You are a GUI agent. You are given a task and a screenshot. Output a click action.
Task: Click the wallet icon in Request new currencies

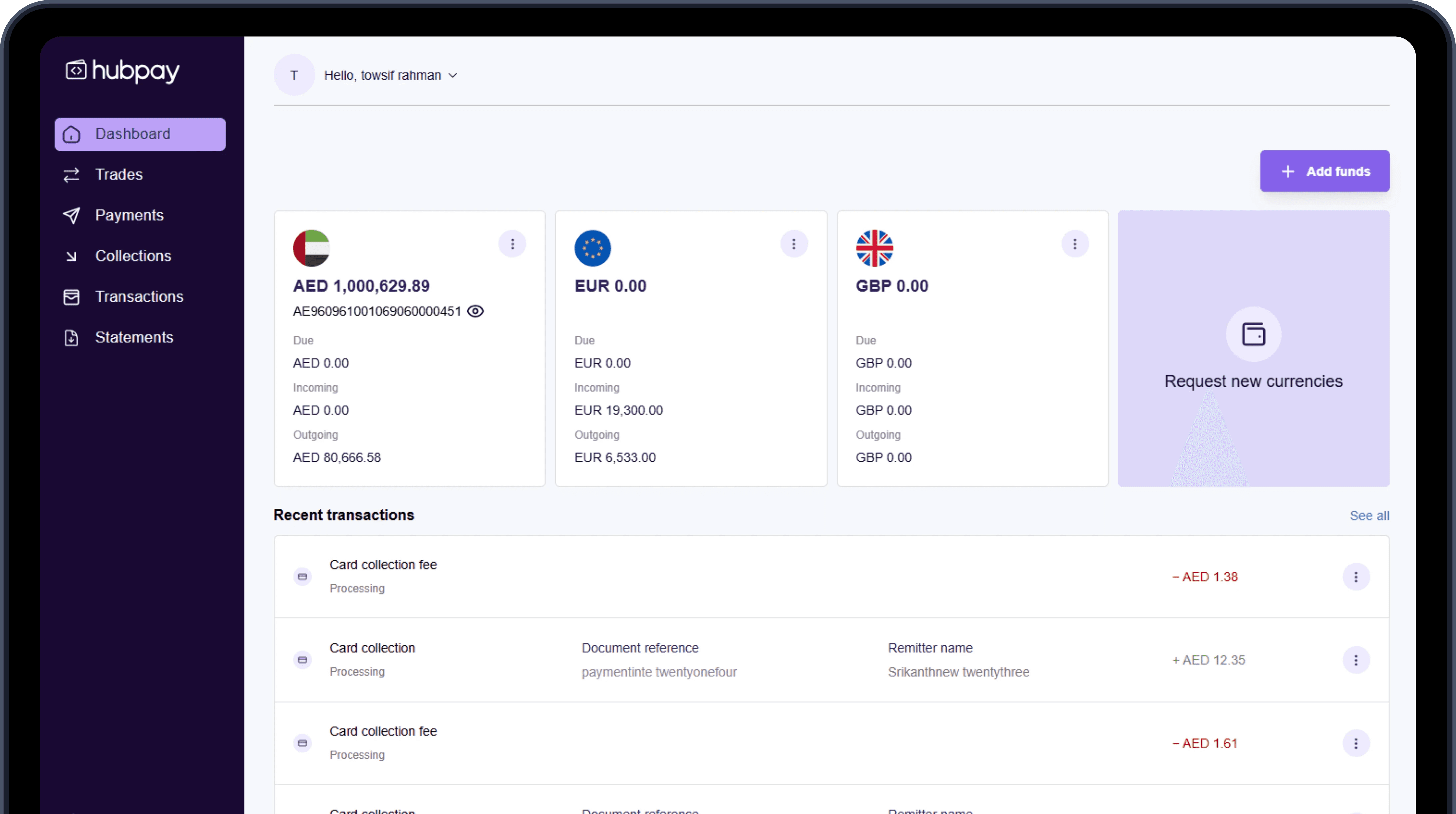tap(1253, 334)
